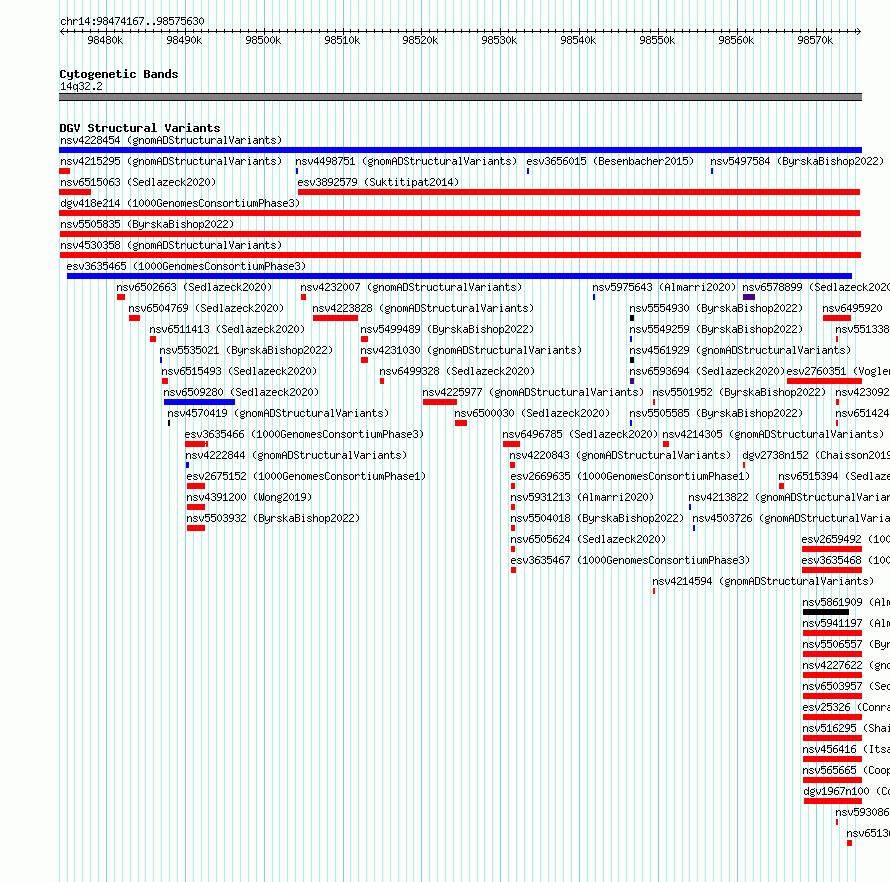Open esv3892579 Suktitipat2014 label

point(378,182)
